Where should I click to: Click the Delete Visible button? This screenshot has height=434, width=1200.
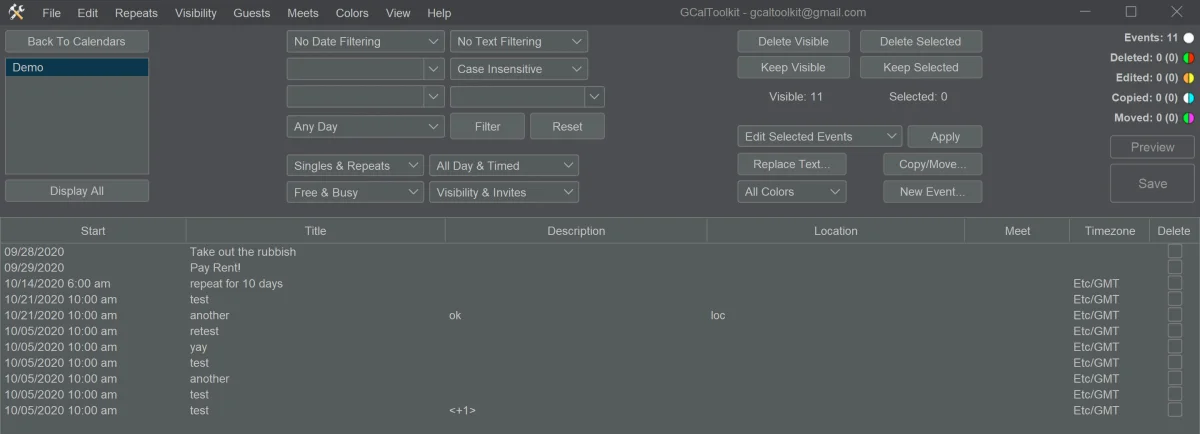click(x=794, y=42)
